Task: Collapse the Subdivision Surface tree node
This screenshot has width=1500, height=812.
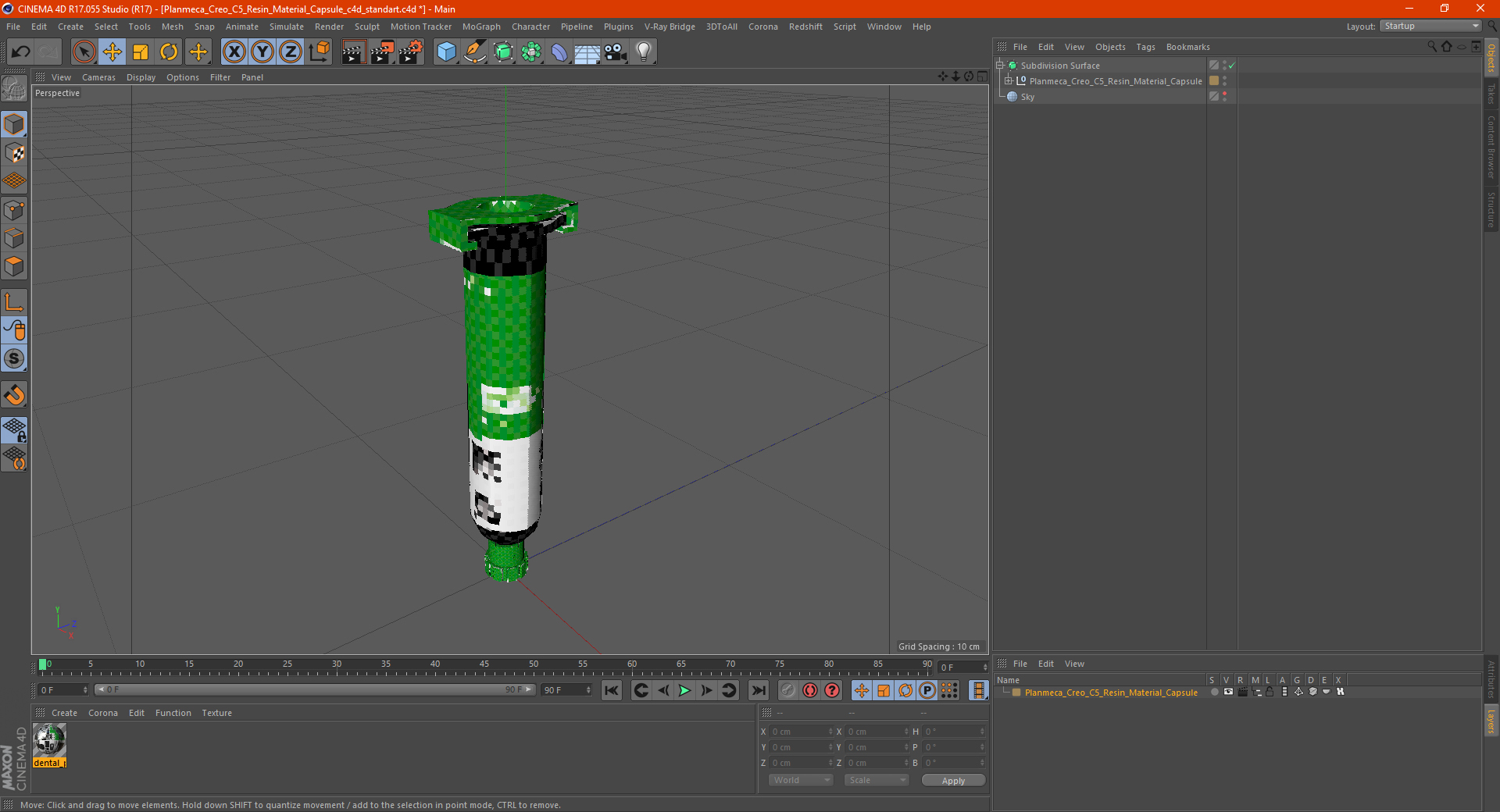Action: pos(999,66)
